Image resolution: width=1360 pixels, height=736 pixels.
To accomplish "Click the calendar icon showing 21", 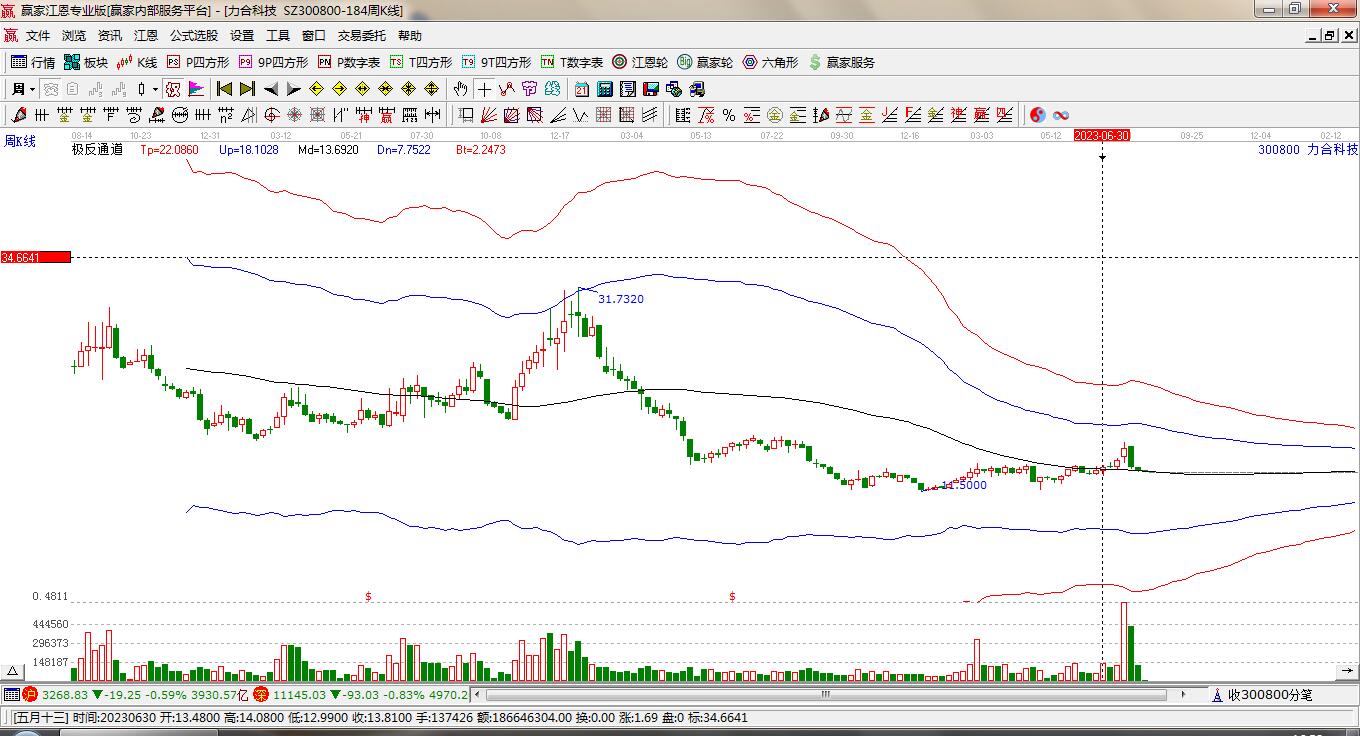I will pos(581,89).
